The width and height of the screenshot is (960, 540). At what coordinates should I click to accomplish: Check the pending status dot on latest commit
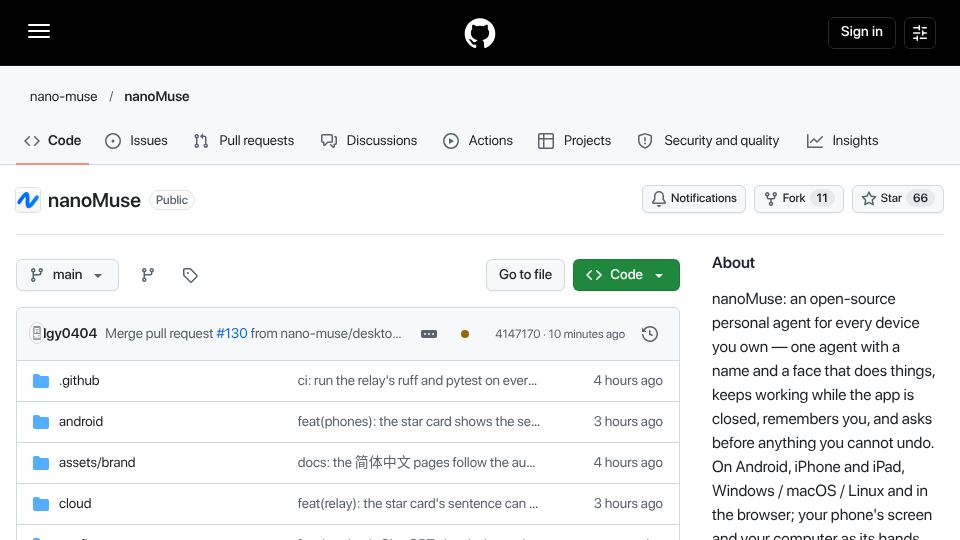465,334
